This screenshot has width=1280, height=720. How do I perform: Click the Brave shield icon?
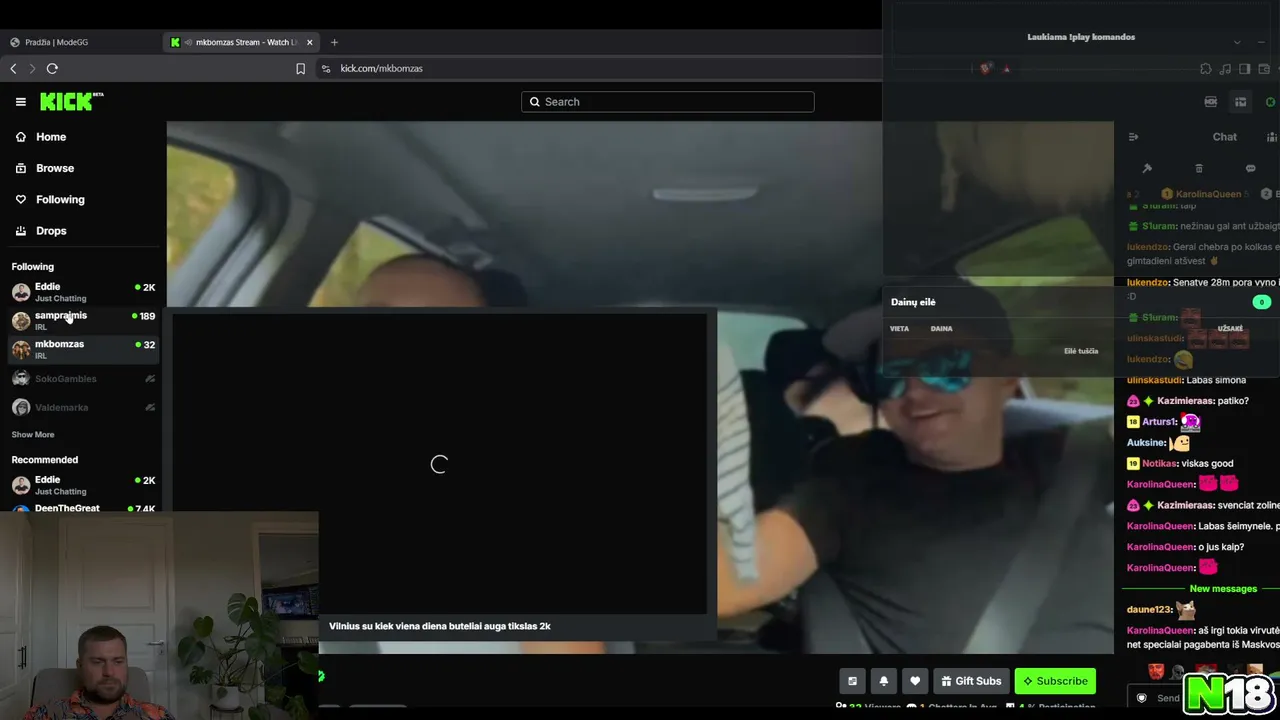[x=986, y=68]
